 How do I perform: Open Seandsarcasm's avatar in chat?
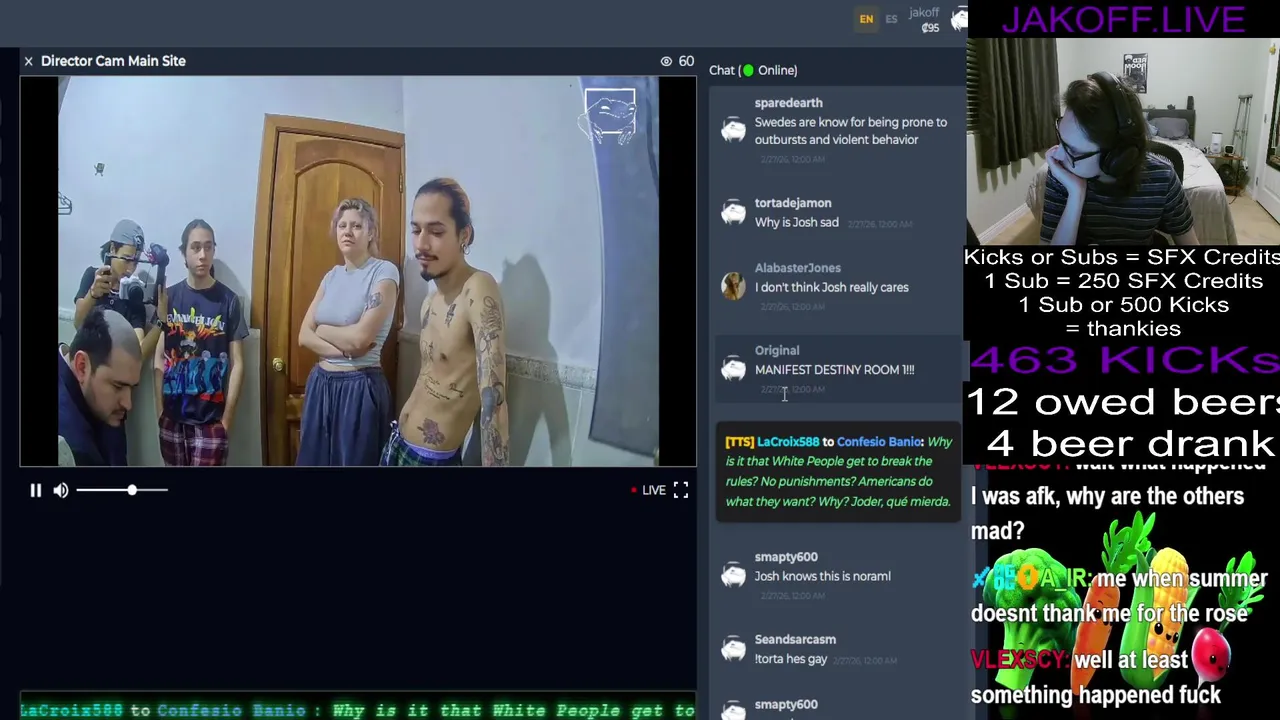tap(734, 649)
